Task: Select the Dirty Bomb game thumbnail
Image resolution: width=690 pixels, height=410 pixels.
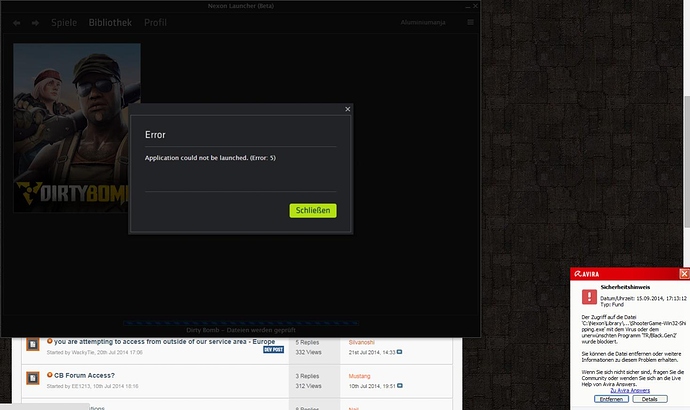Action: (x=77, y=127)
